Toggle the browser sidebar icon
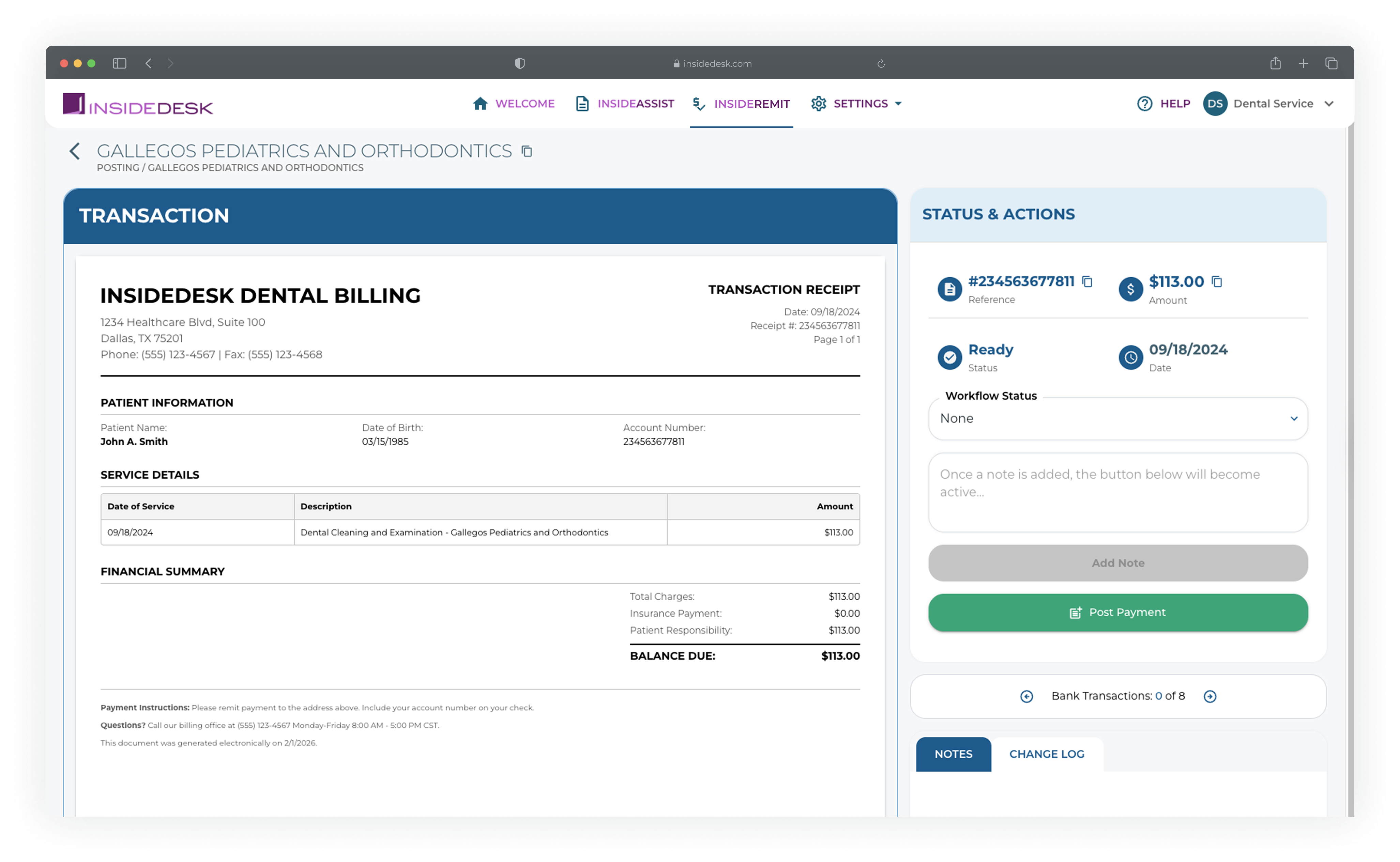Viewport: 1400px width, 862px height. click(x=119, y=63)
